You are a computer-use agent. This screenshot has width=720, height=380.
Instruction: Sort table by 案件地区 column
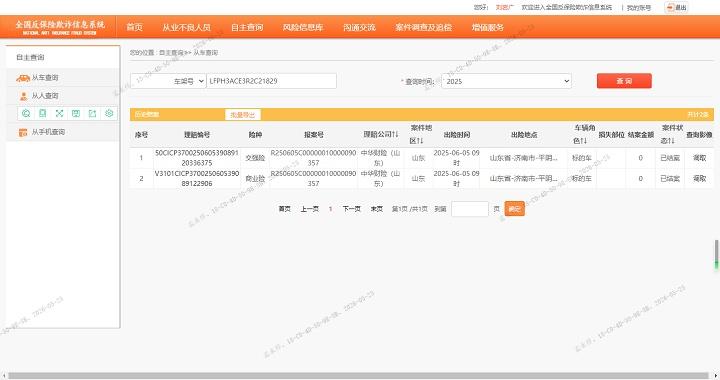(x=421, y=134)
